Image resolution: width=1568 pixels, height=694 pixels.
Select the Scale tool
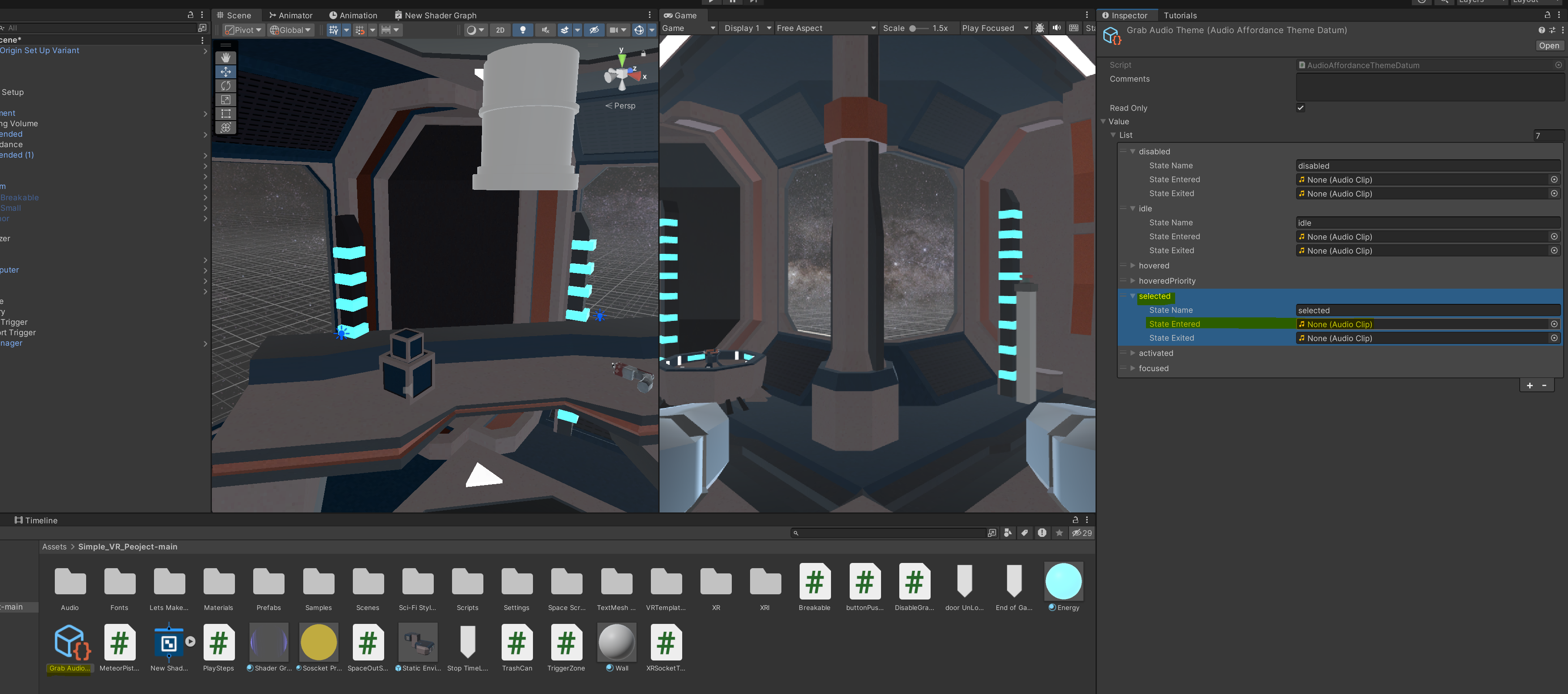225,100
